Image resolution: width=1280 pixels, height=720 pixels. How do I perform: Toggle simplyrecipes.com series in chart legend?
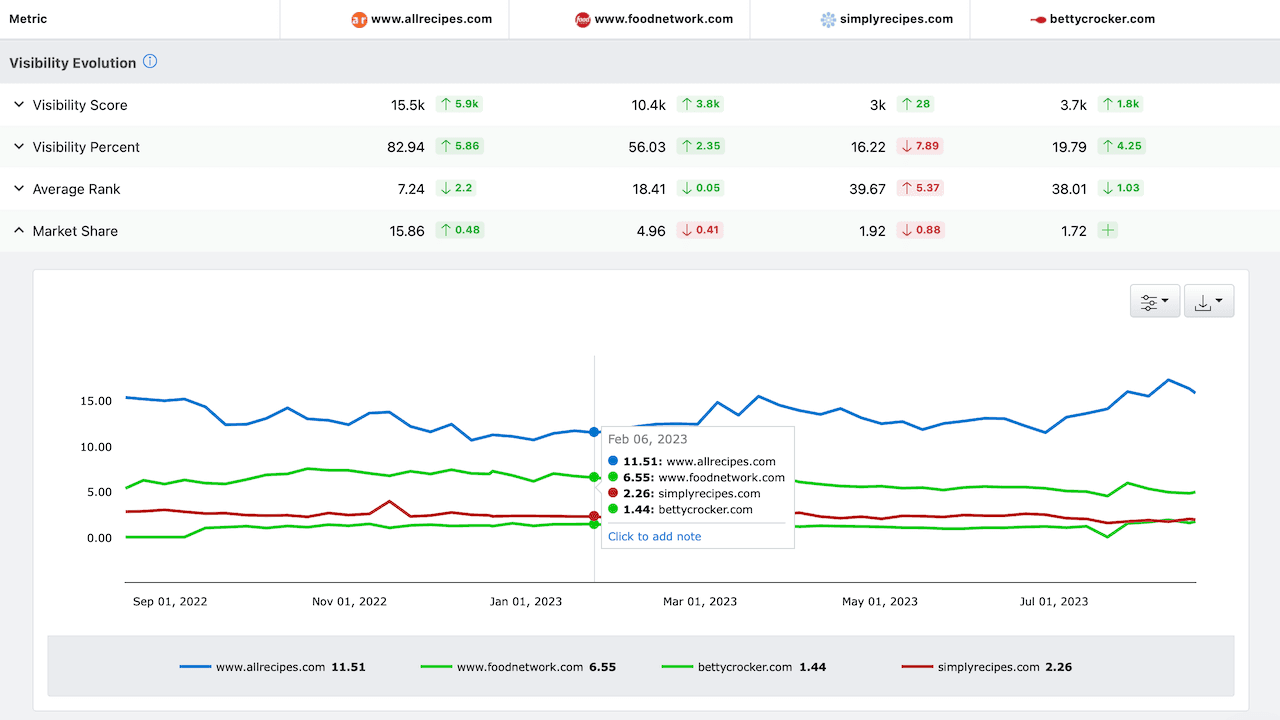(986, 666)
